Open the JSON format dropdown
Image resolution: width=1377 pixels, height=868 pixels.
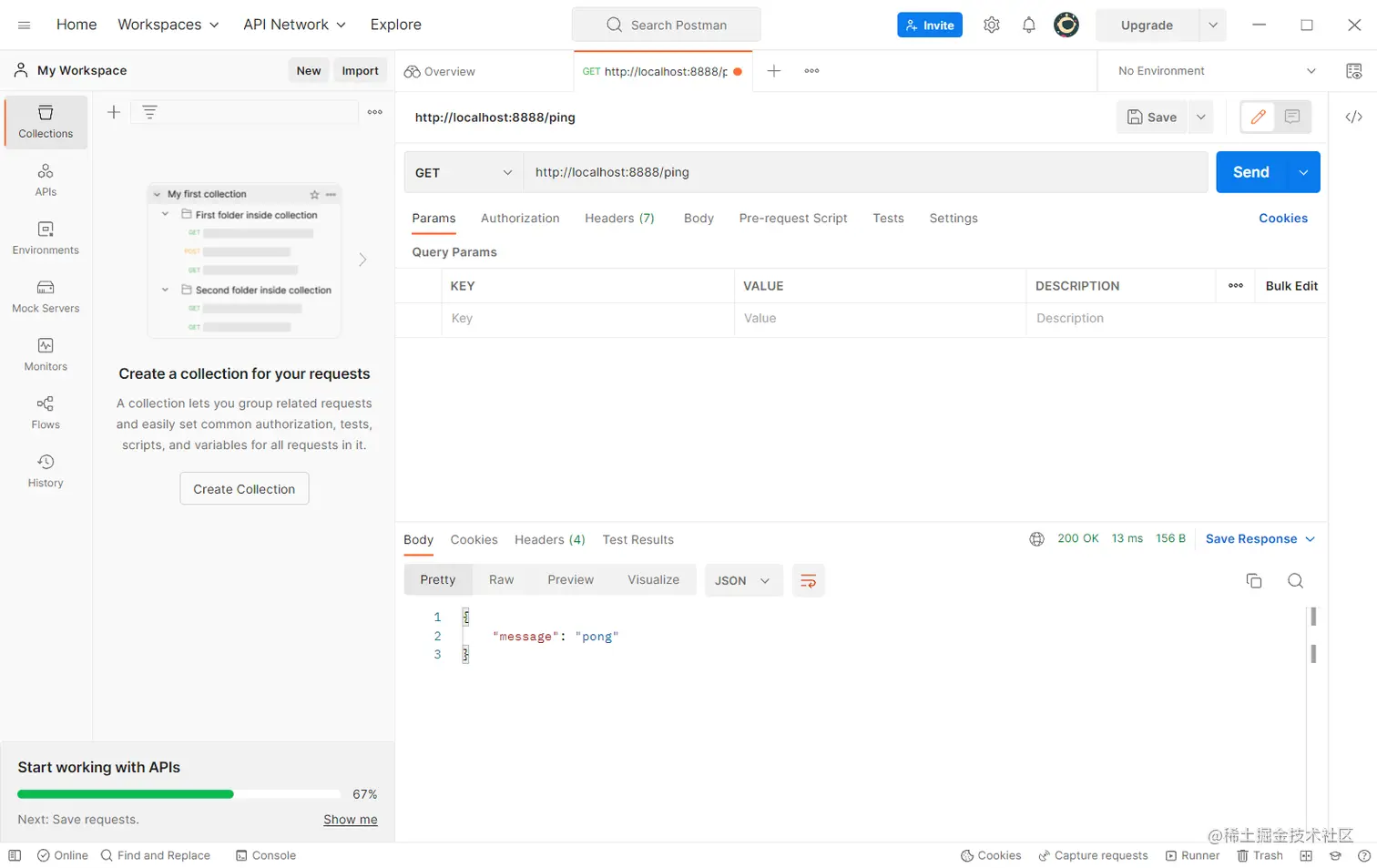point(743,581)
